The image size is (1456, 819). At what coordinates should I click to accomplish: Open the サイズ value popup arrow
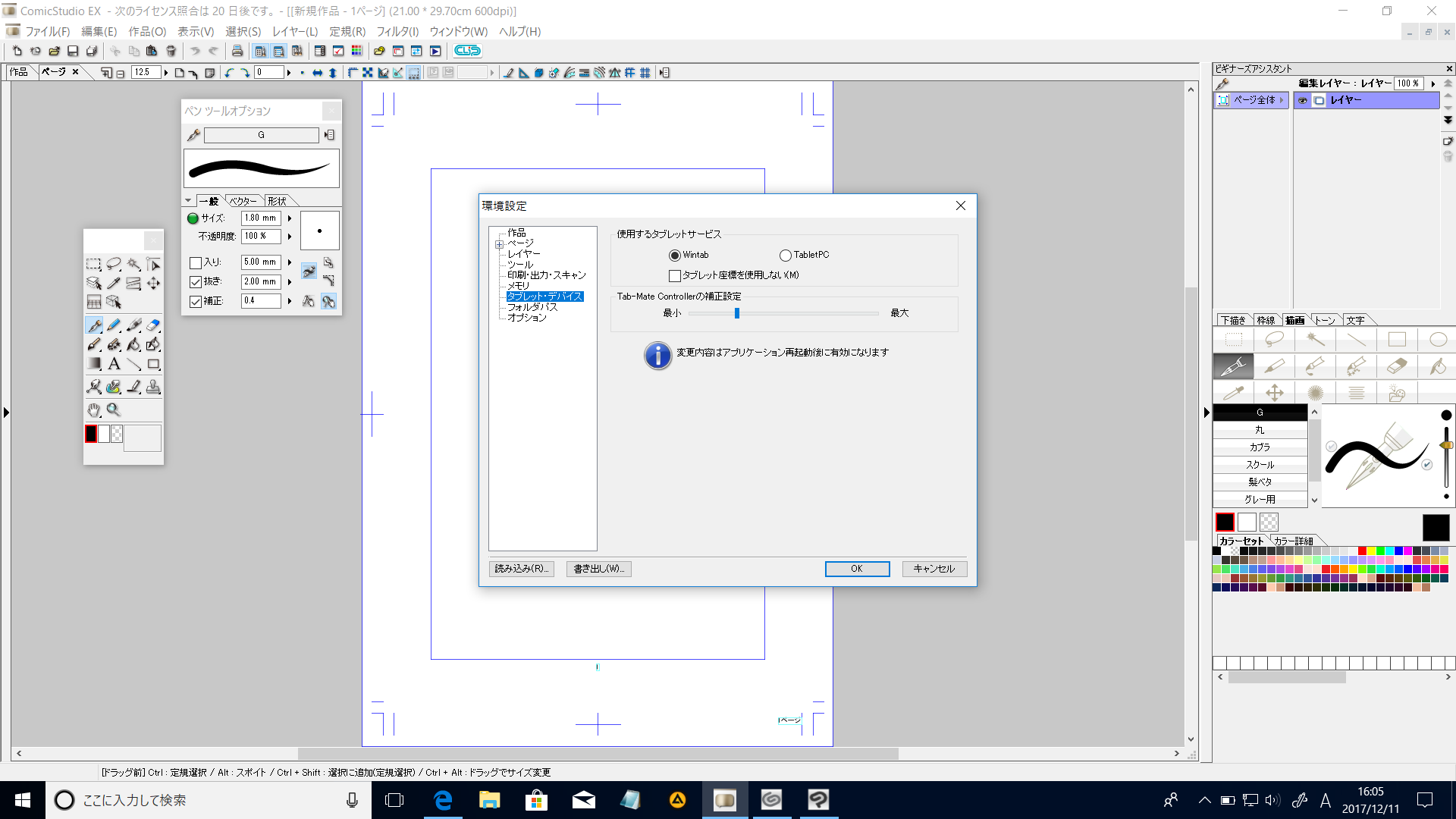[x=290, y=218]
